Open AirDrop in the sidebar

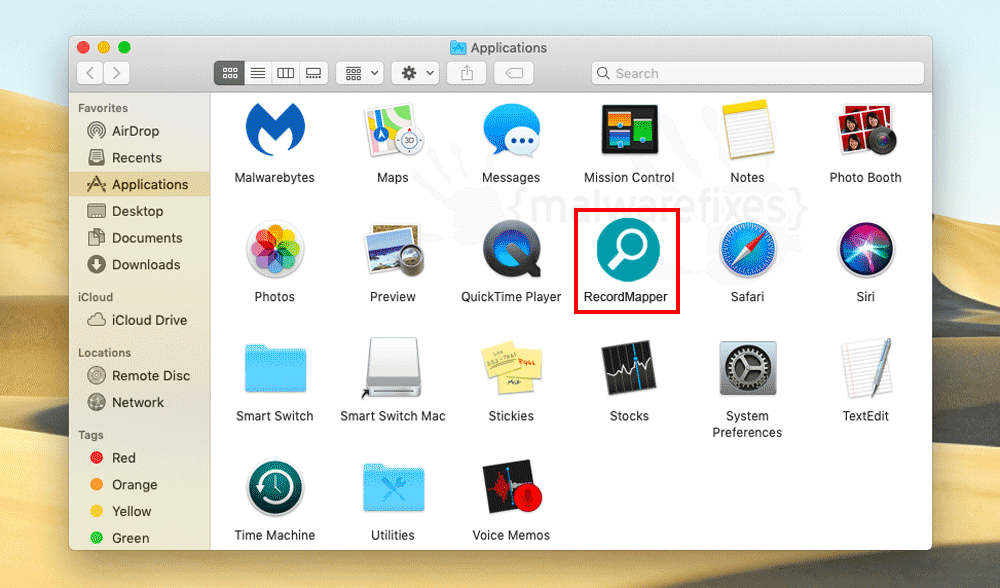140,131
